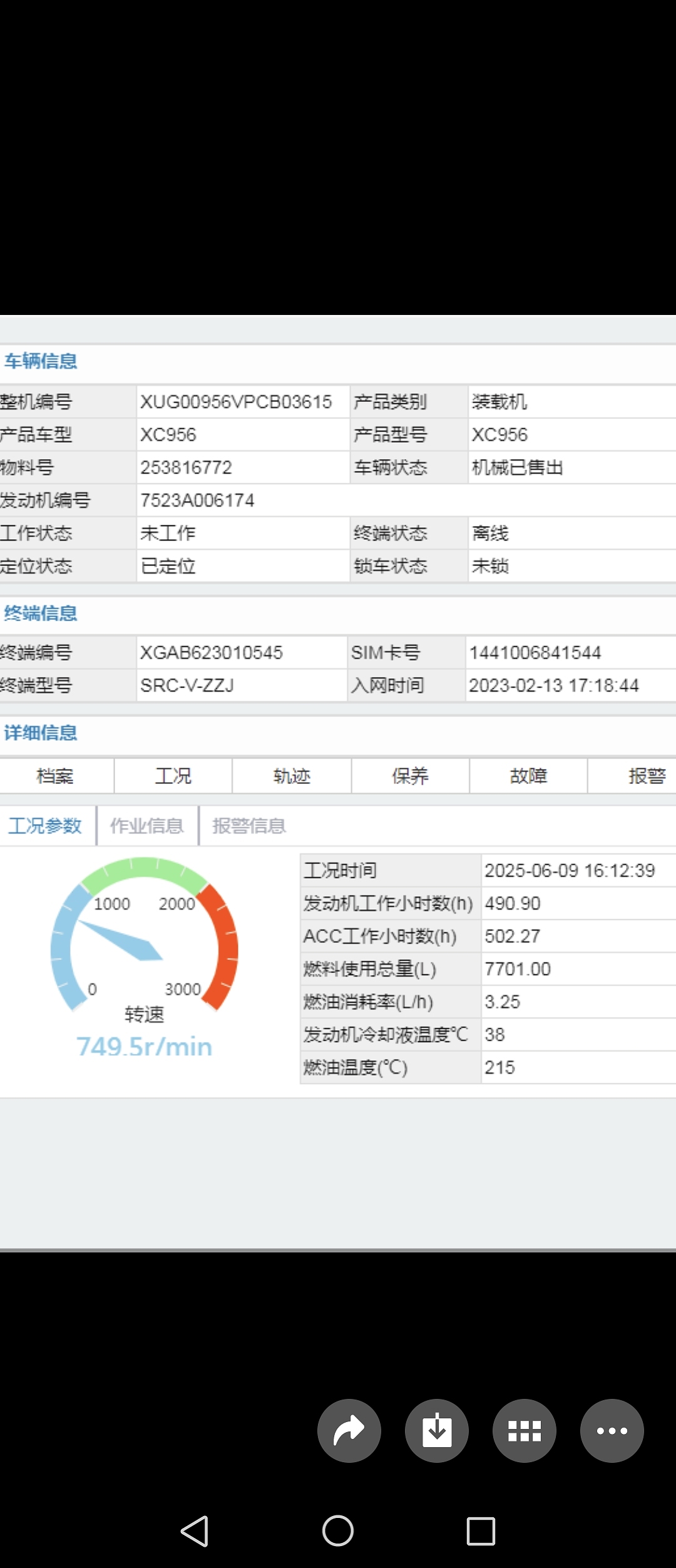676x1568 pixels.
Task: Tap the download image icon
Action: coord(437,1431)
